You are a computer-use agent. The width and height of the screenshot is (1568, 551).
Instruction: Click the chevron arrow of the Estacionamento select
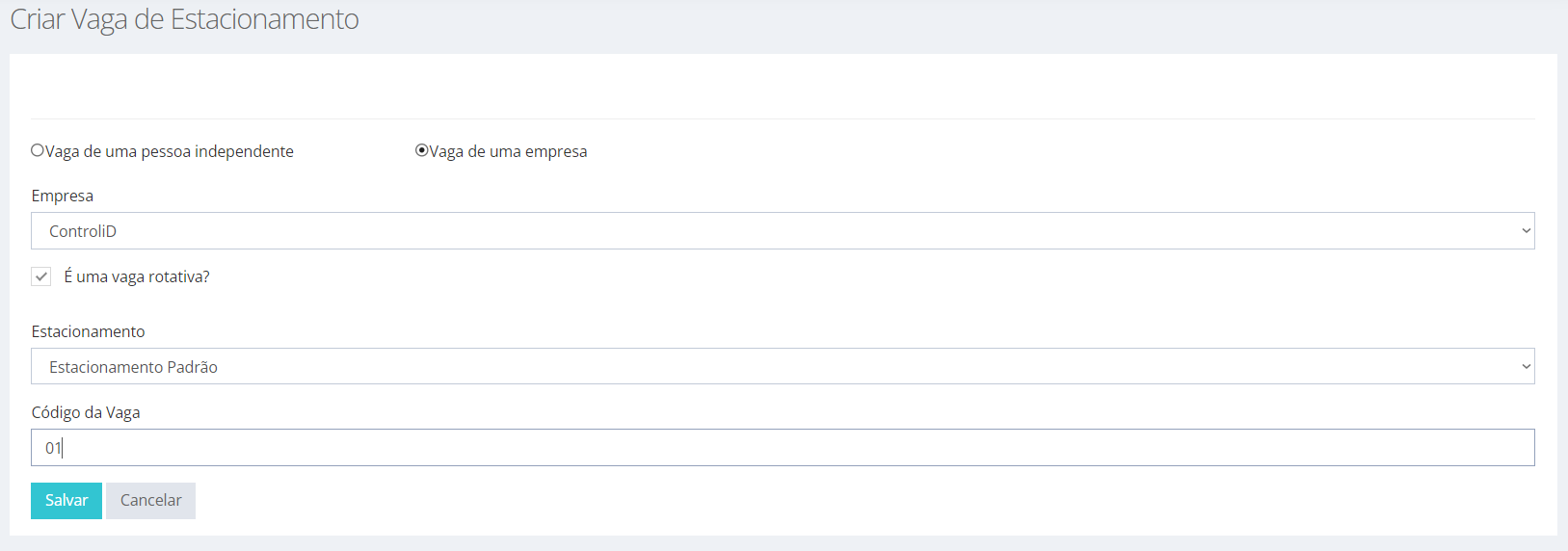coord(1526,366)
